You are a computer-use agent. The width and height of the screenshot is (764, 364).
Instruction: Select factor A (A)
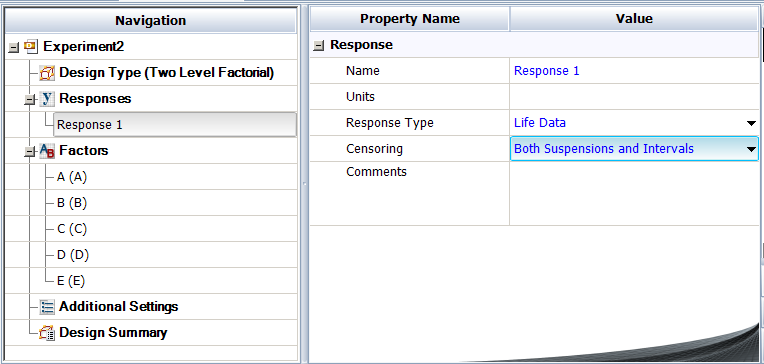click(x=72, y=177)
